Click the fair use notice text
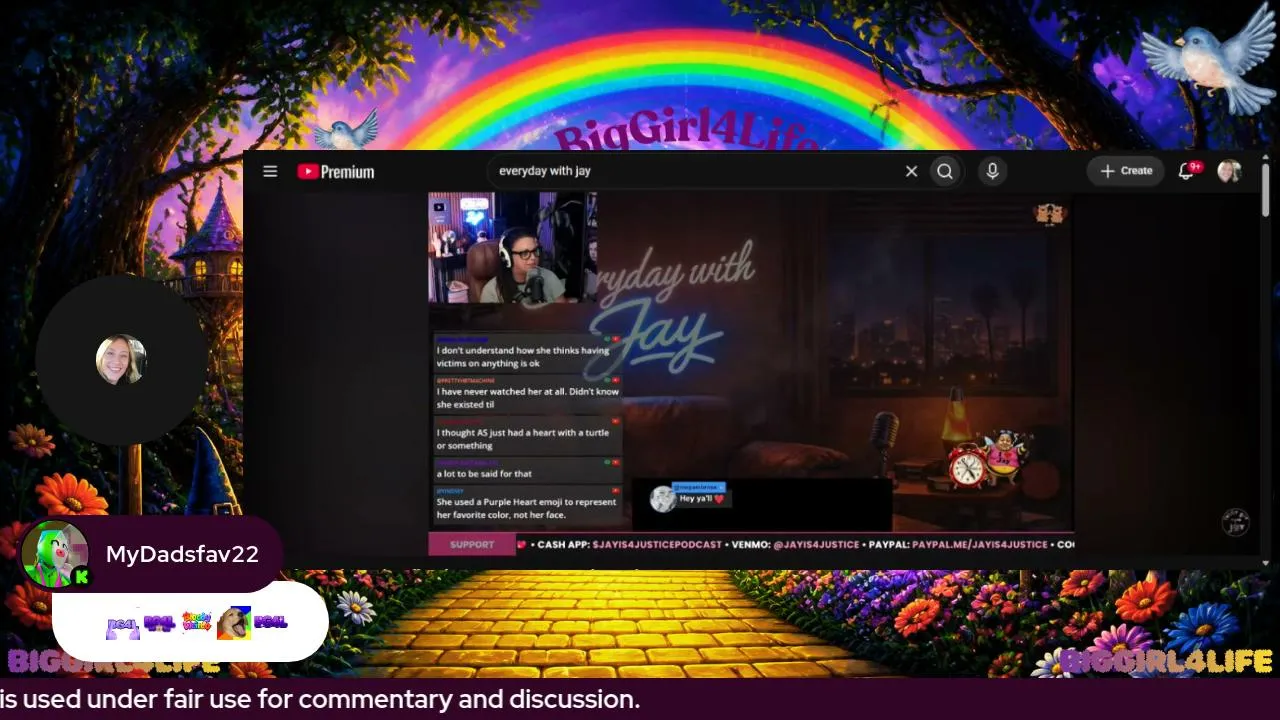 point(320,700)
